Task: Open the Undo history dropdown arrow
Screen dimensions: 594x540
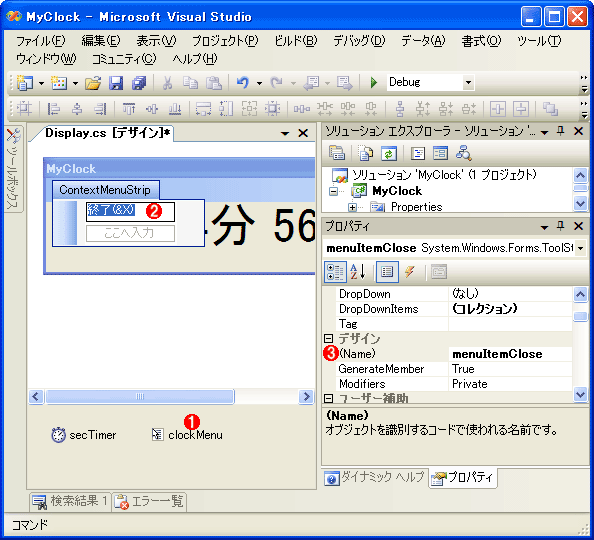Action: coord(259,83)
